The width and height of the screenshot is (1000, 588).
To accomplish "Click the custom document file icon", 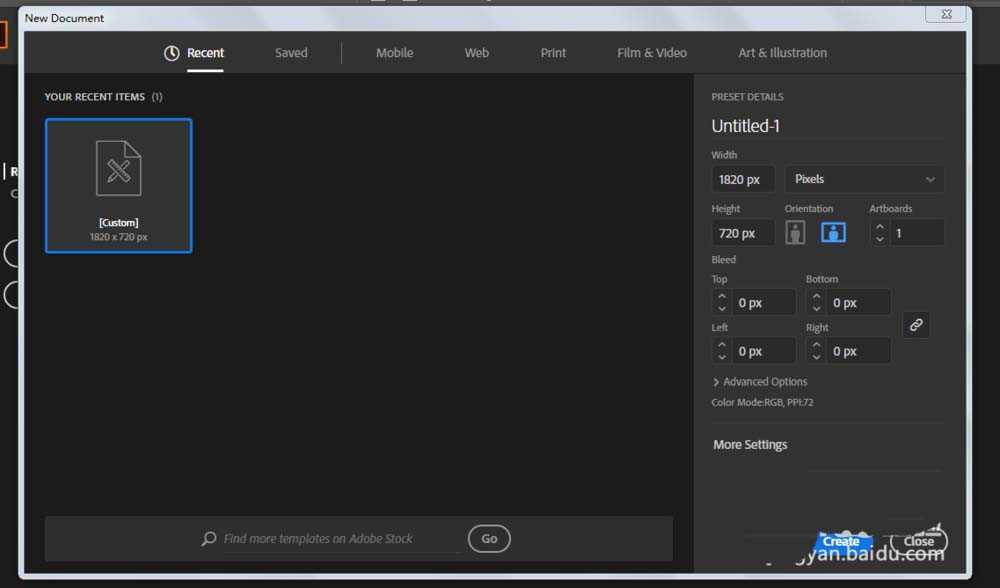I will (x=118, y=168).
